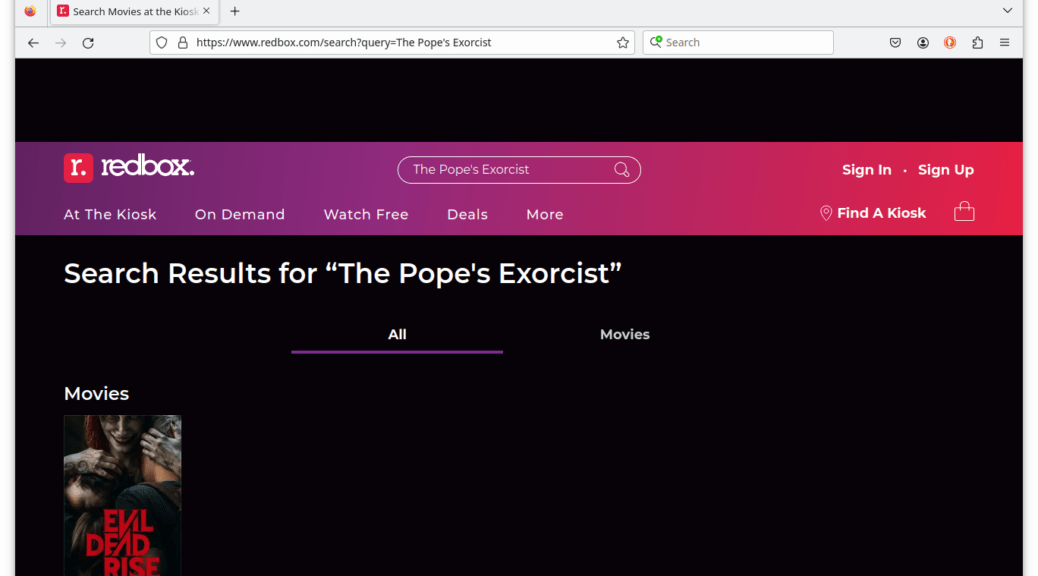
Task: Open the On Demand menu
Action: [240, 215]
